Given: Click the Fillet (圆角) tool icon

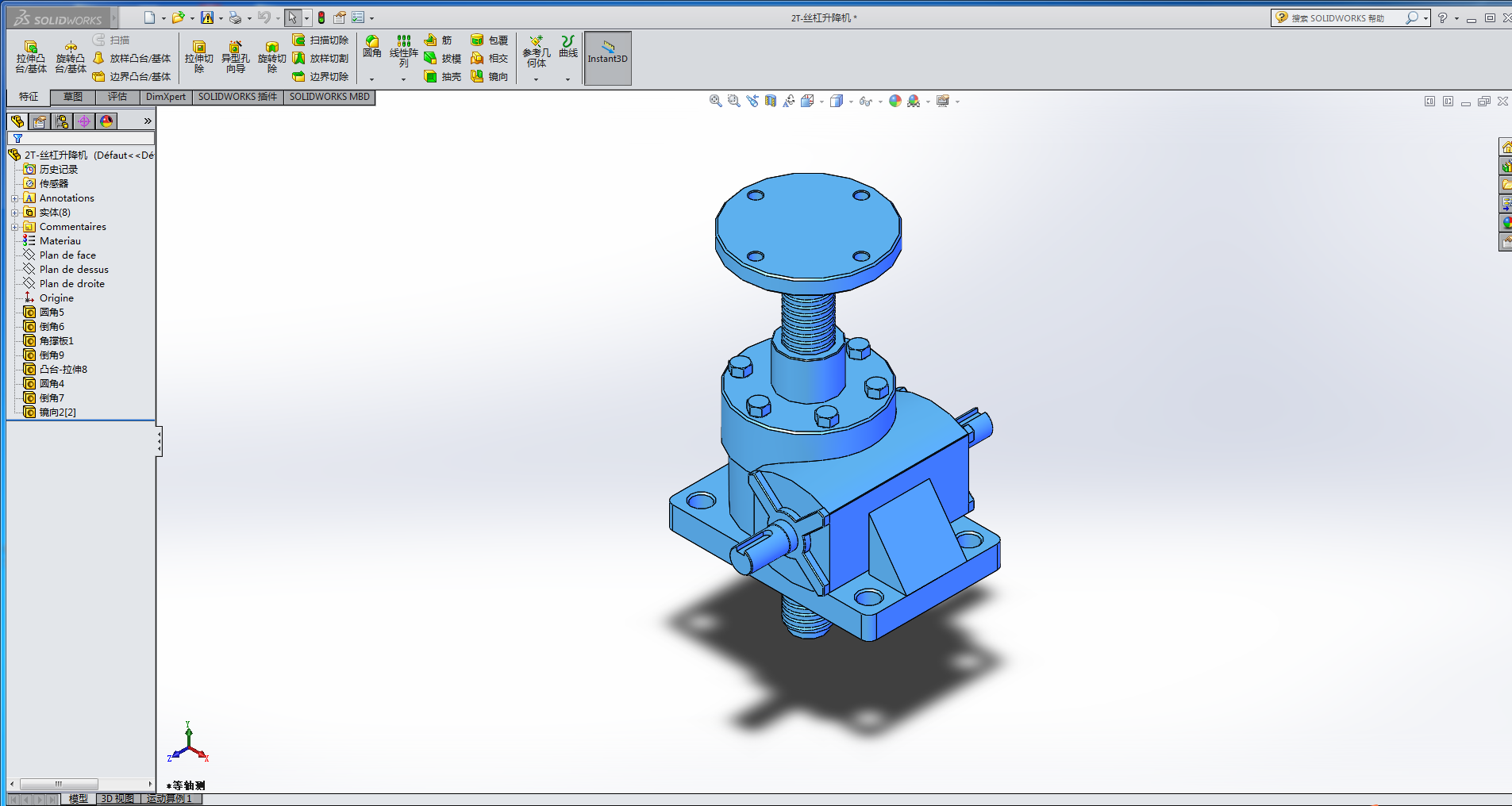Looking at the screenshot, I should pos(372,47).
